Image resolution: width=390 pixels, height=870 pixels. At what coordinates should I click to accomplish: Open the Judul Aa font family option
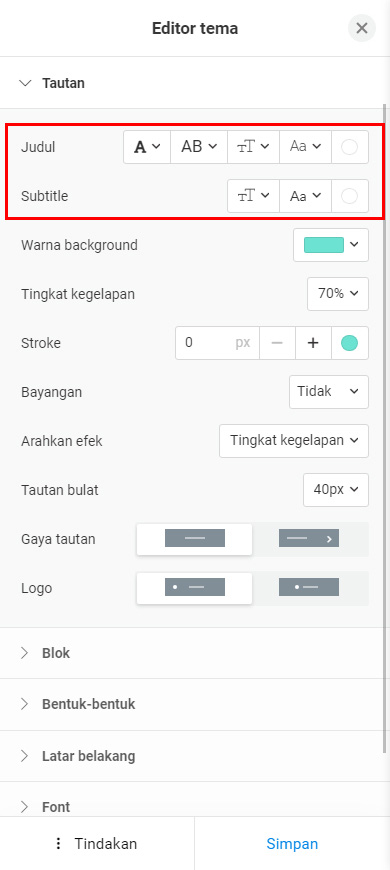306,147
